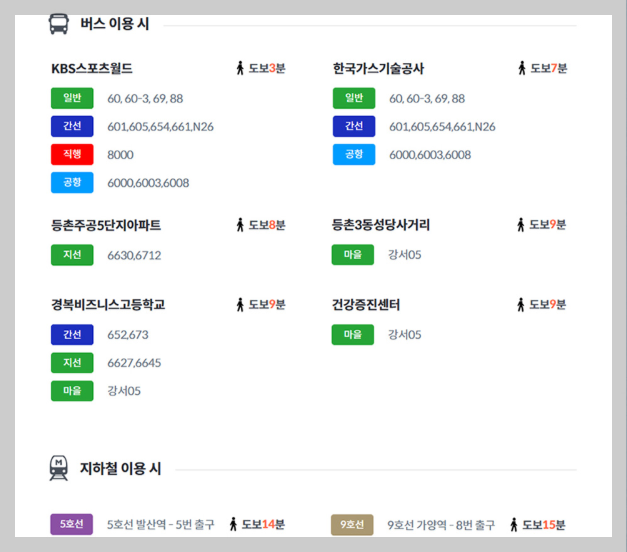The width and height of the screenshot is (627, 552).
Task: Click 강서05 under 경복비즈니스고등학교
Action: 124,391
